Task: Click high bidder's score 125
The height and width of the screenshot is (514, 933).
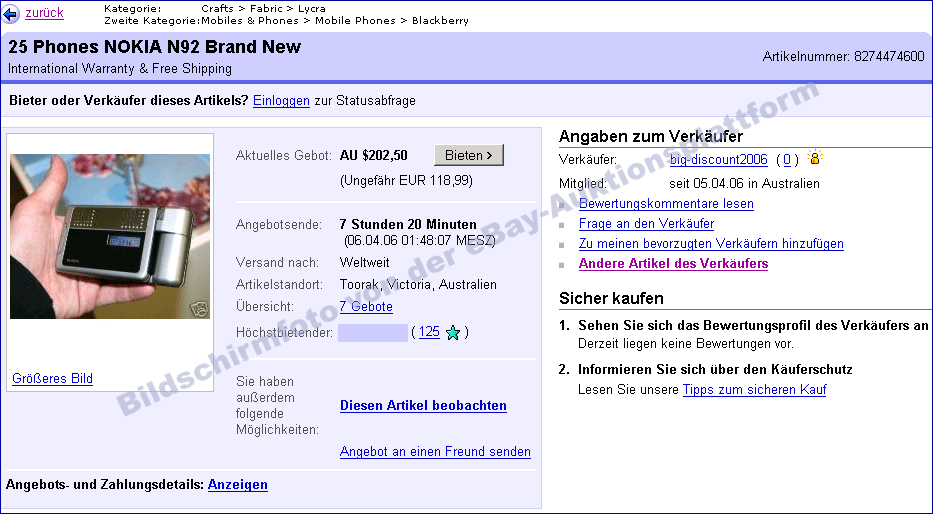Action: click(x=429, y=332)
